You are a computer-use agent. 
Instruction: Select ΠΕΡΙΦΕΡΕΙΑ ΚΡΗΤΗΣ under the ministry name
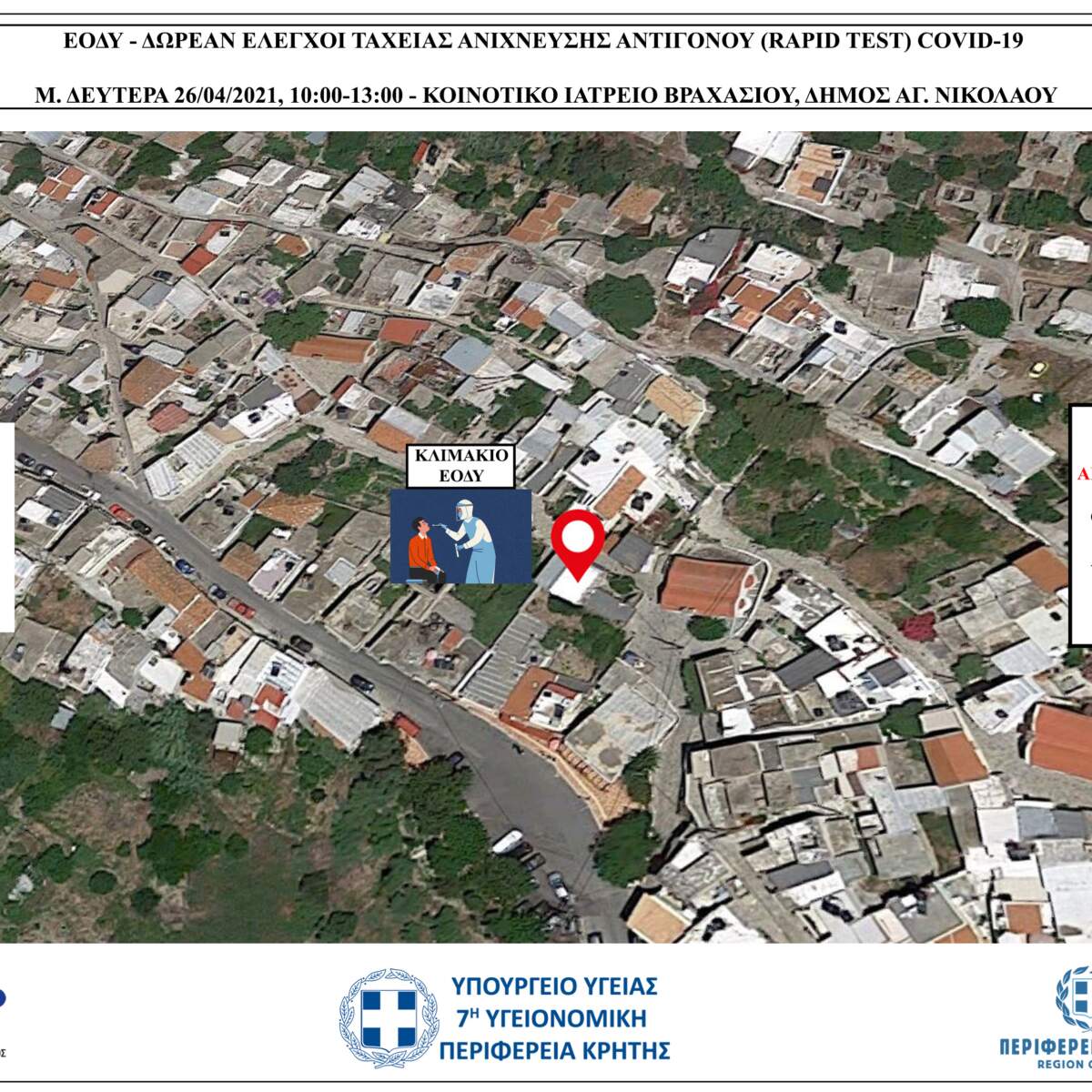coord(554,1052)
